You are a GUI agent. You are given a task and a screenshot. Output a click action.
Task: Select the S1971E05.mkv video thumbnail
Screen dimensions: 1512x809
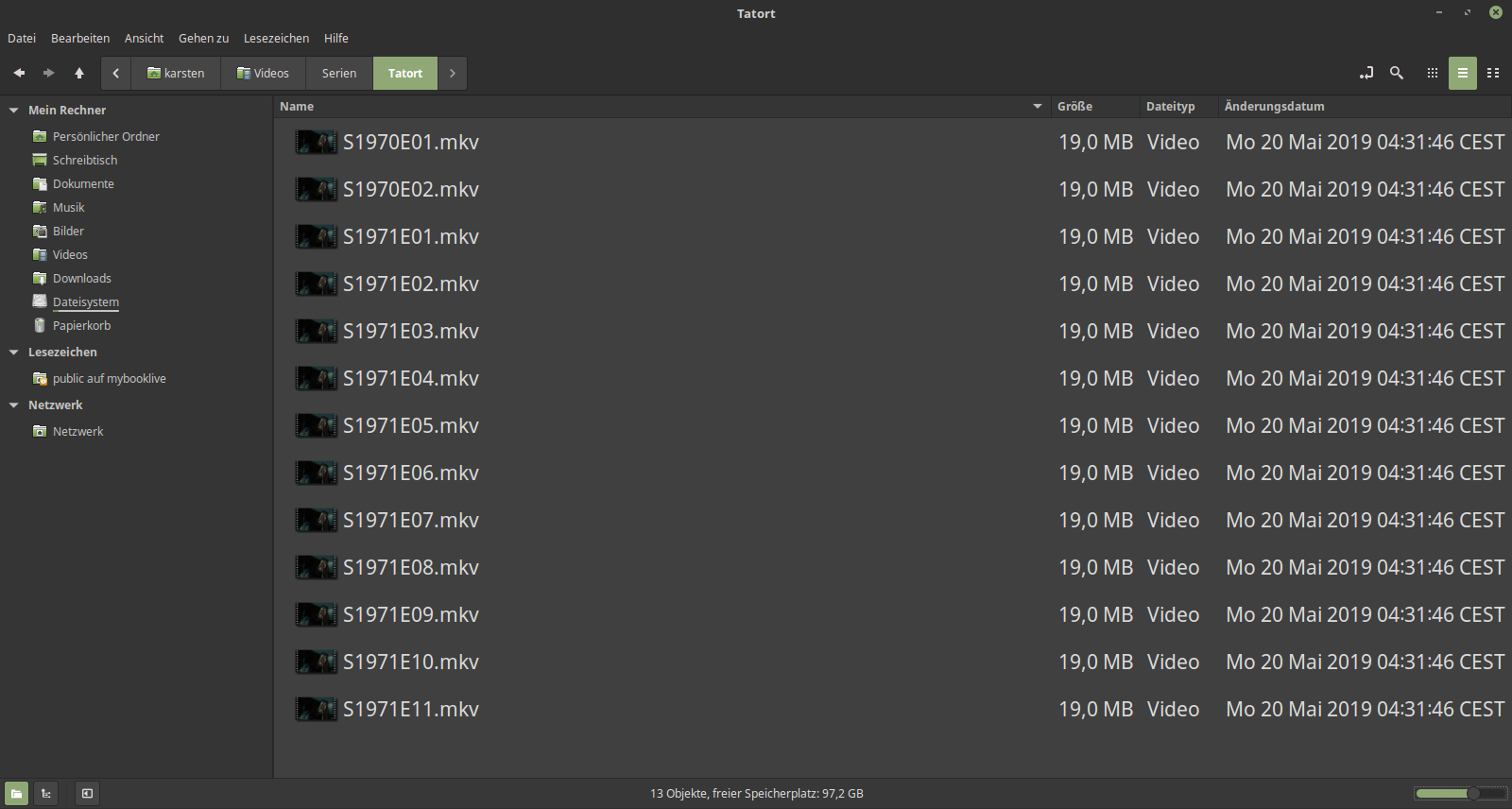pyautogui.click(x=317, y=425)
